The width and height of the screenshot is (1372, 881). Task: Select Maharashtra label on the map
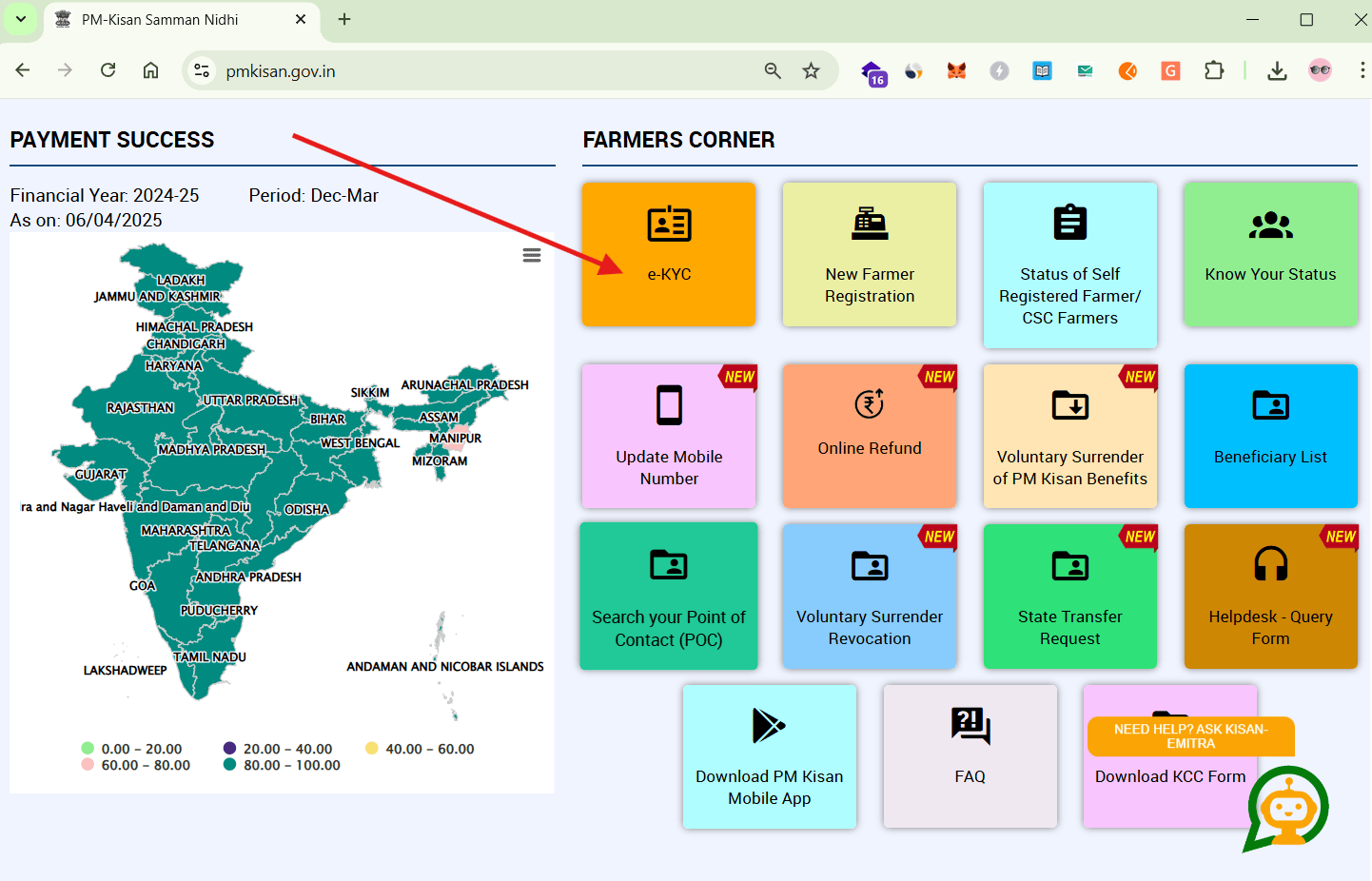point(186,531)
